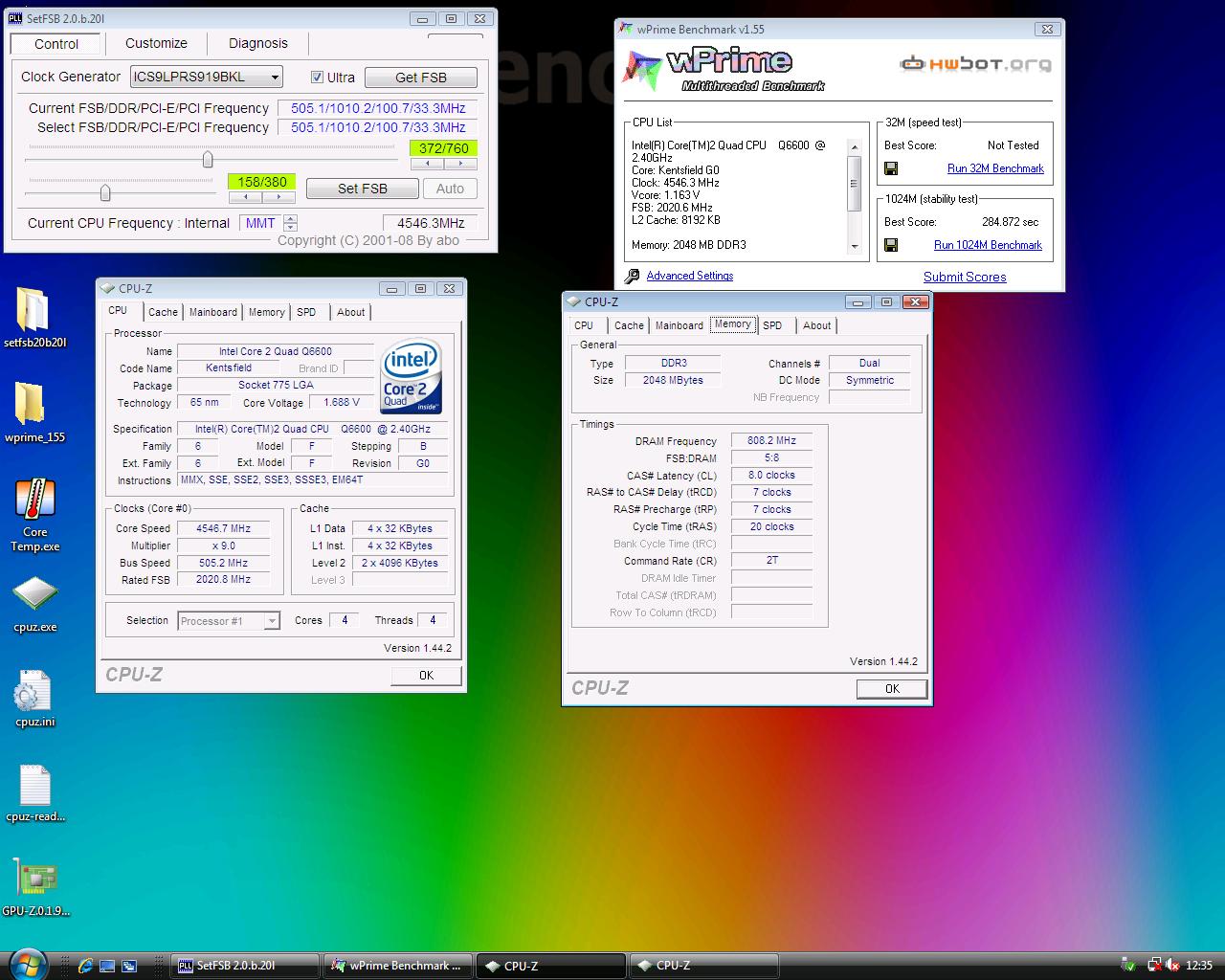Screen dimensions: 1225x980
Task: Click the Get FSB button
Action: 421,78
